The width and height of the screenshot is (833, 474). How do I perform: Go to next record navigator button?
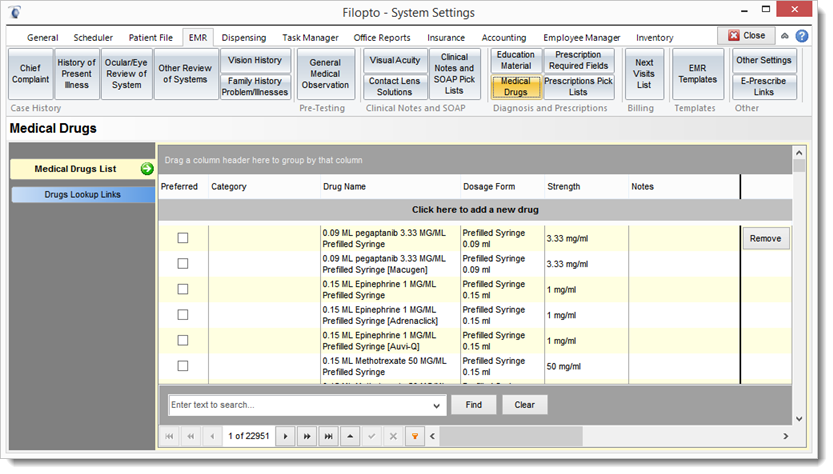tap(285, 436)
